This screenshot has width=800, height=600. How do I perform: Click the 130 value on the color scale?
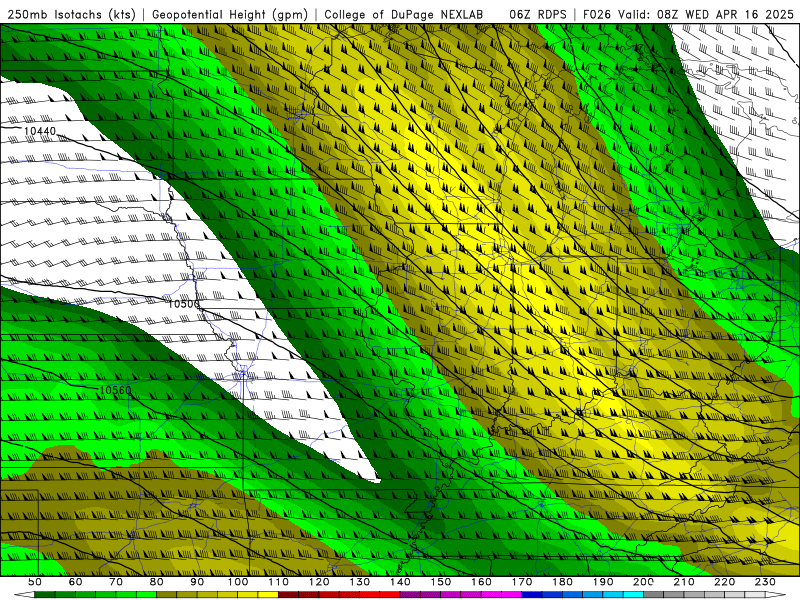tap(359, 582)
